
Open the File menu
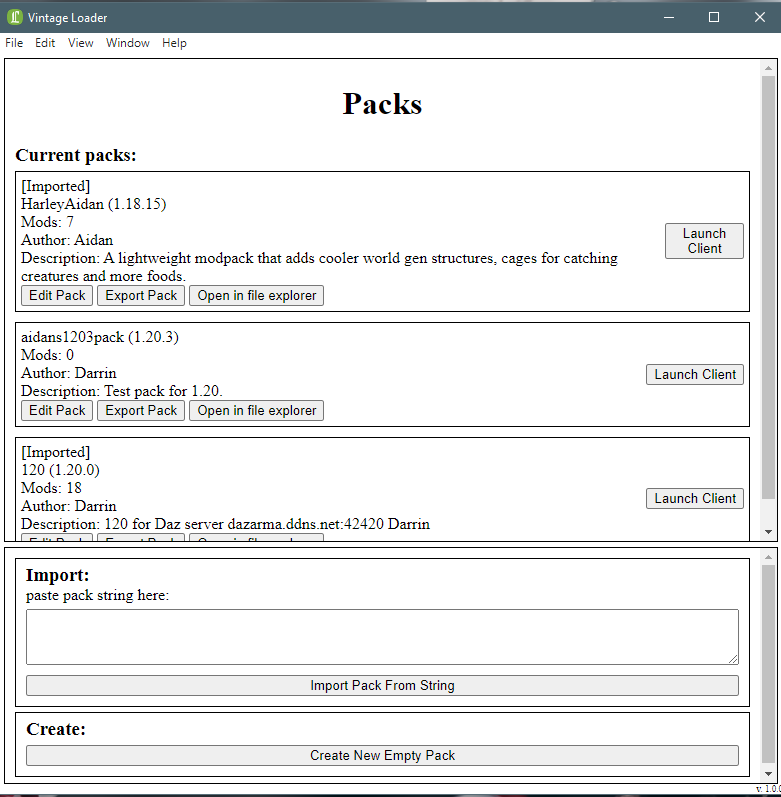point(14,43)
